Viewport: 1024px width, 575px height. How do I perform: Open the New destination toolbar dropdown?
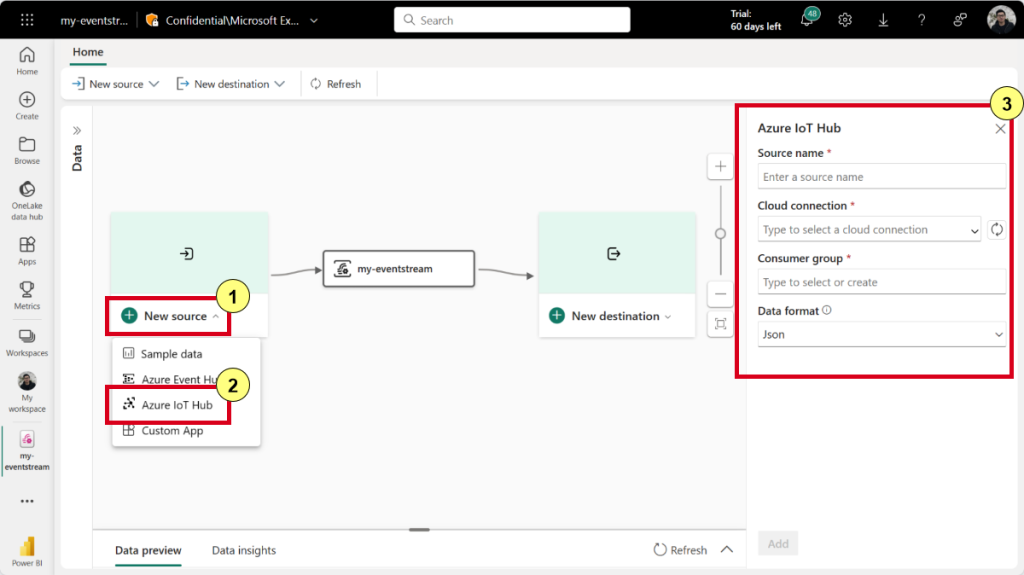[x=231, y=84]
